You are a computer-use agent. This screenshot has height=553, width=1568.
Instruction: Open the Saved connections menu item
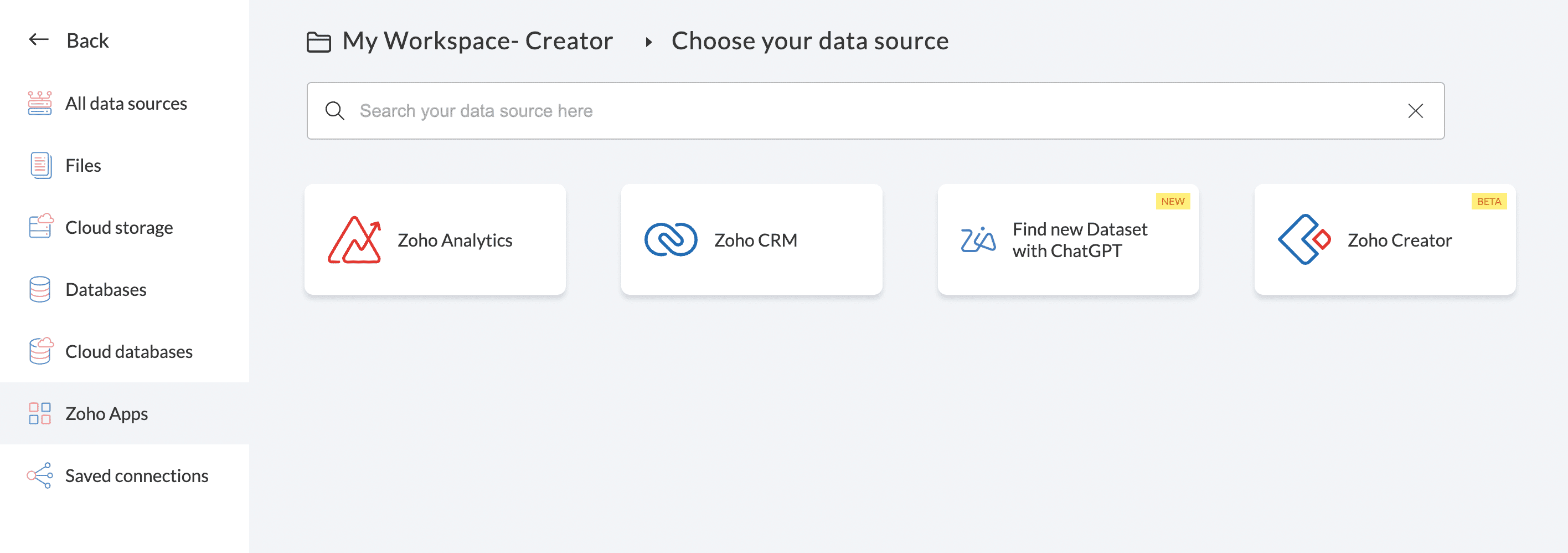coord(136,475)
